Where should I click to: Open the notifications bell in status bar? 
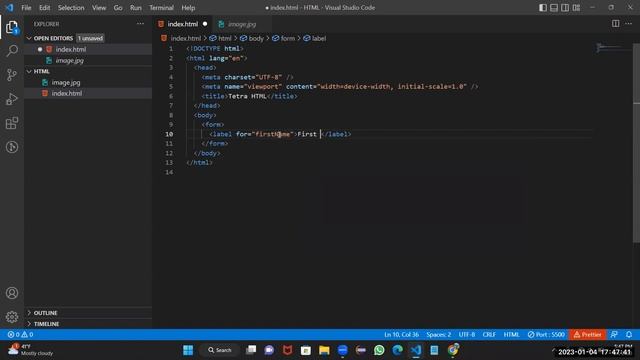(629, 335)
